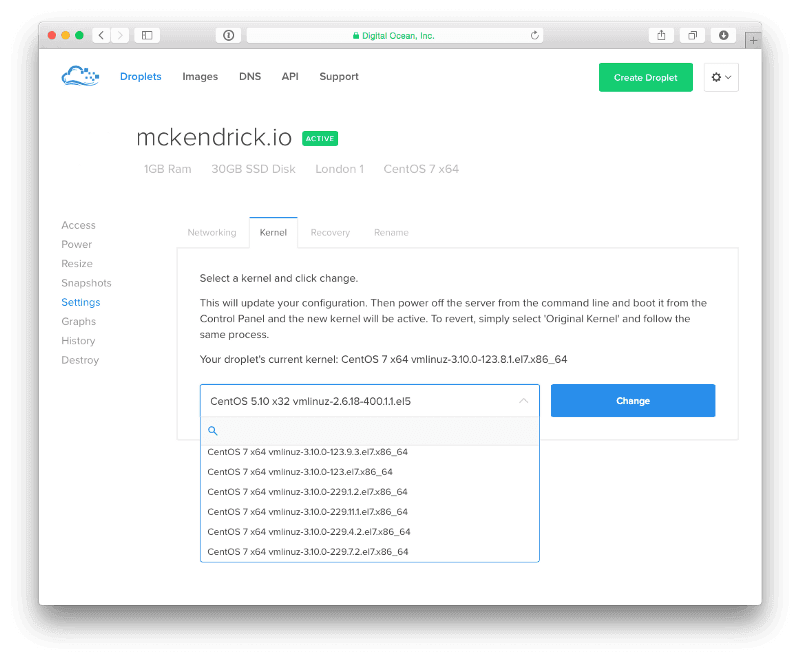Viewport: 800px width, 660px height.
Task: Open Snapshots in the sidebar
Action: coord(86,283)
